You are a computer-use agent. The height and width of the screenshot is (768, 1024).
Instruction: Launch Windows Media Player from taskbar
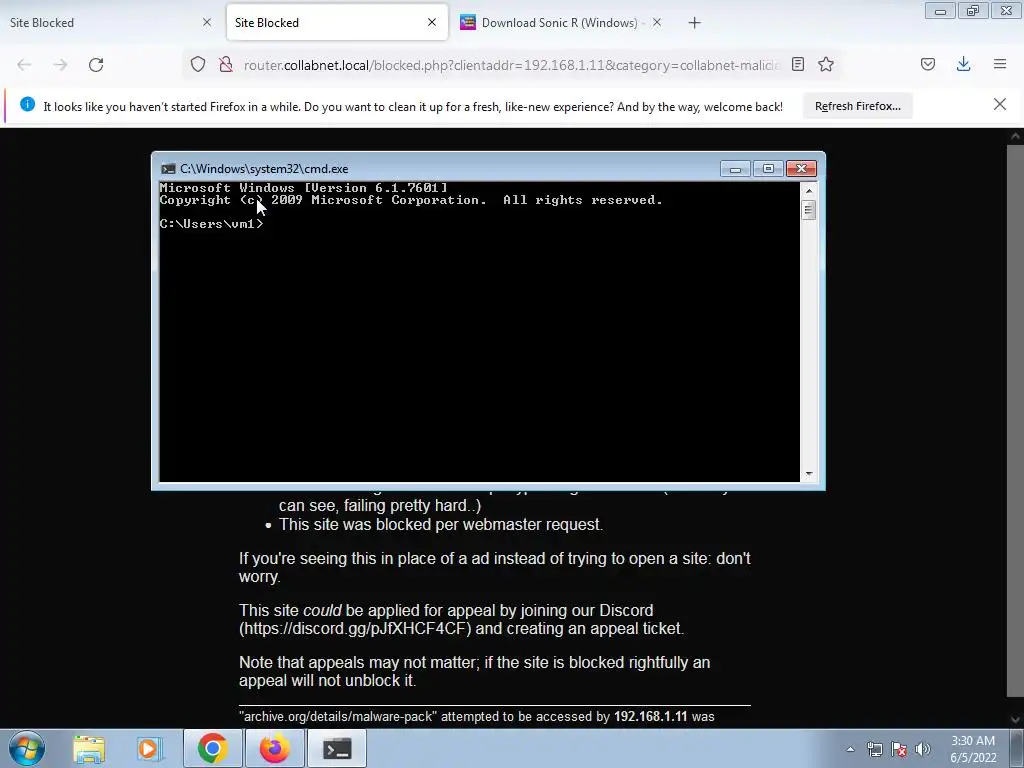coord(150,748)
